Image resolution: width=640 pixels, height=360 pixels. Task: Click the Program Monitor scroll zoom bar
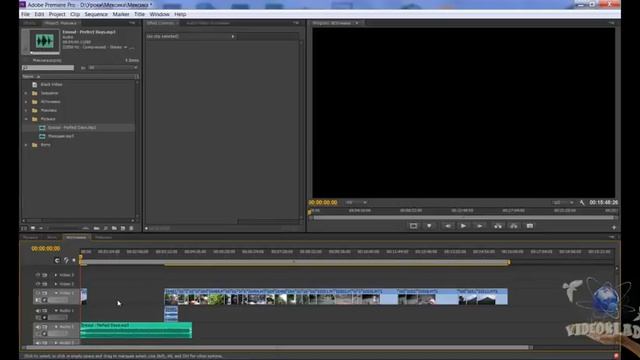(x=463, y=218)
